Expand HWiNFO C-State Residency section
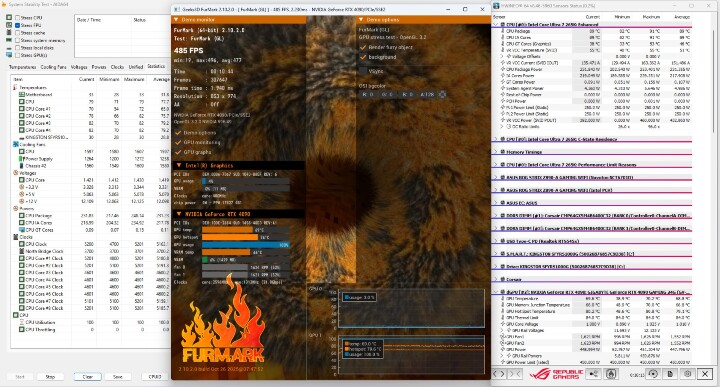Screen dimensions: 720x387 (x=496, y=139)
